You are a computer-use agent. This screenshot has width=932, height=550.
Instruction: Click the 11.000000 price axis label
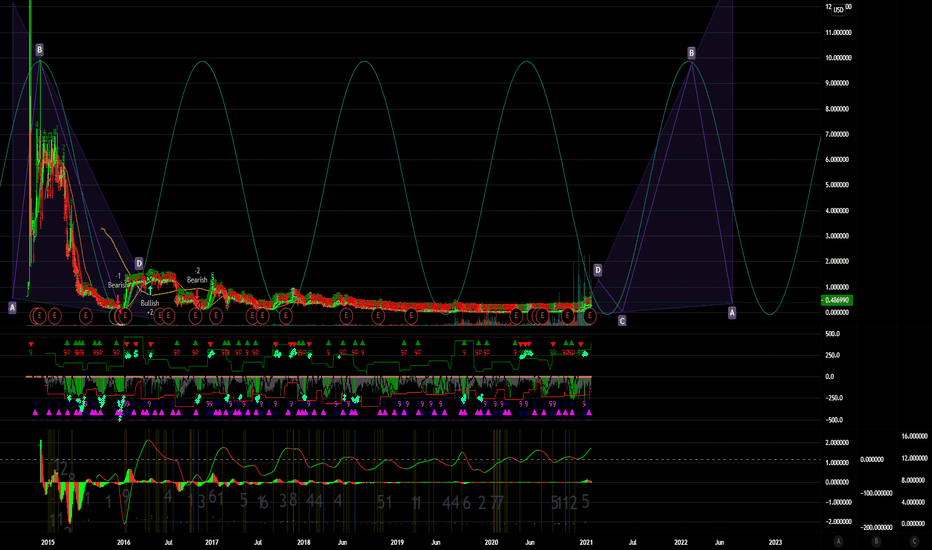click(839, 33)
